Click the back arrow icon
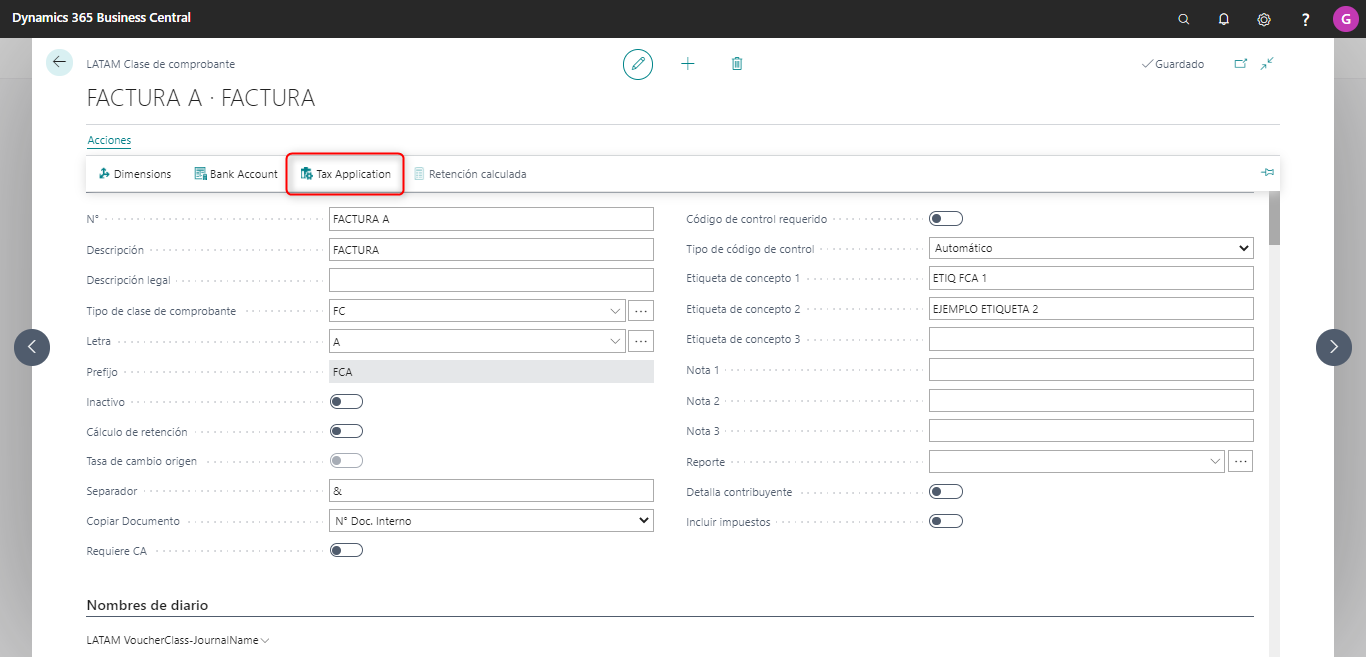Viewport: 1366px width, 657px height. click(x=59, y=62)
